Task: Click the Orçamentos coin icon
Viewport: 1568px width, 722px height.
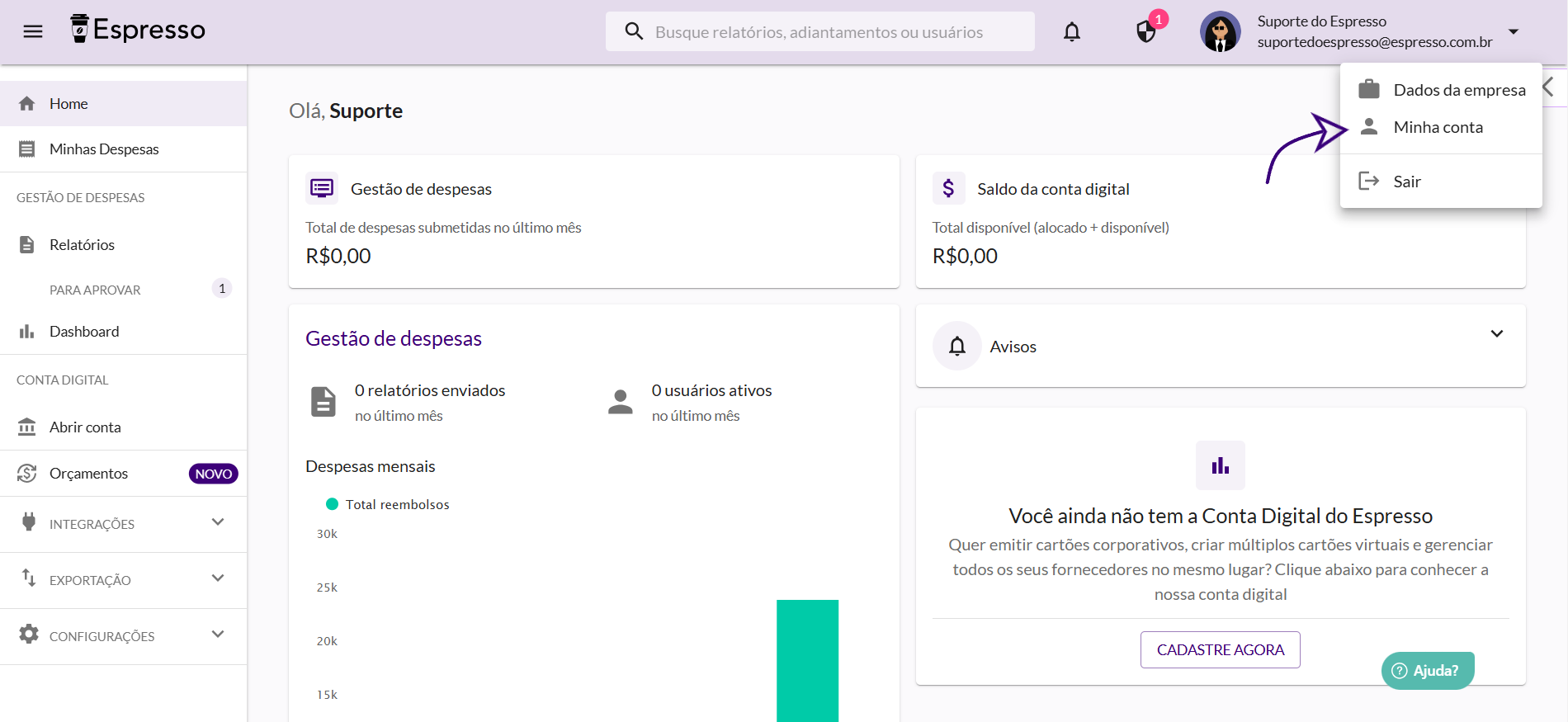Action: point(27,473)
